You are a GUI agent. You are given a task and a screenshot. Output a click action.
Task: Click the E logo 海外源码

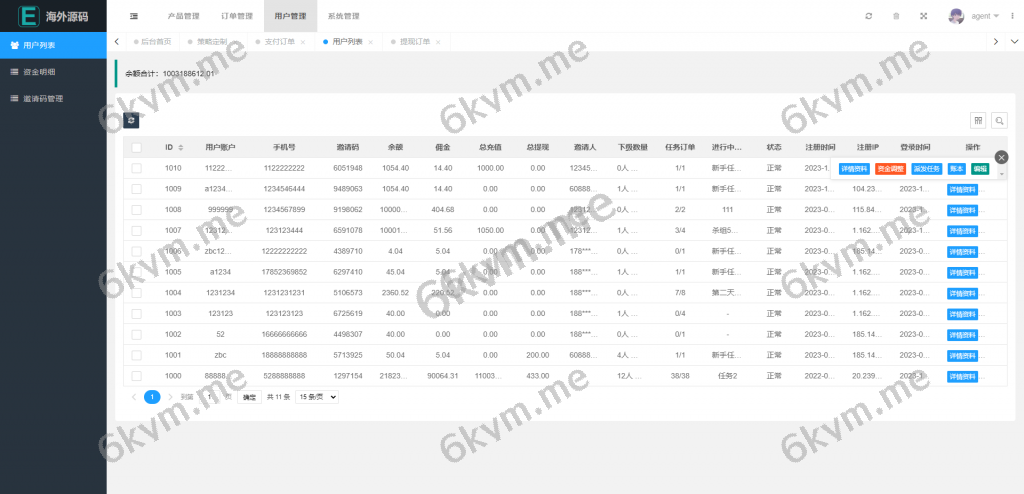click(54, 16)
